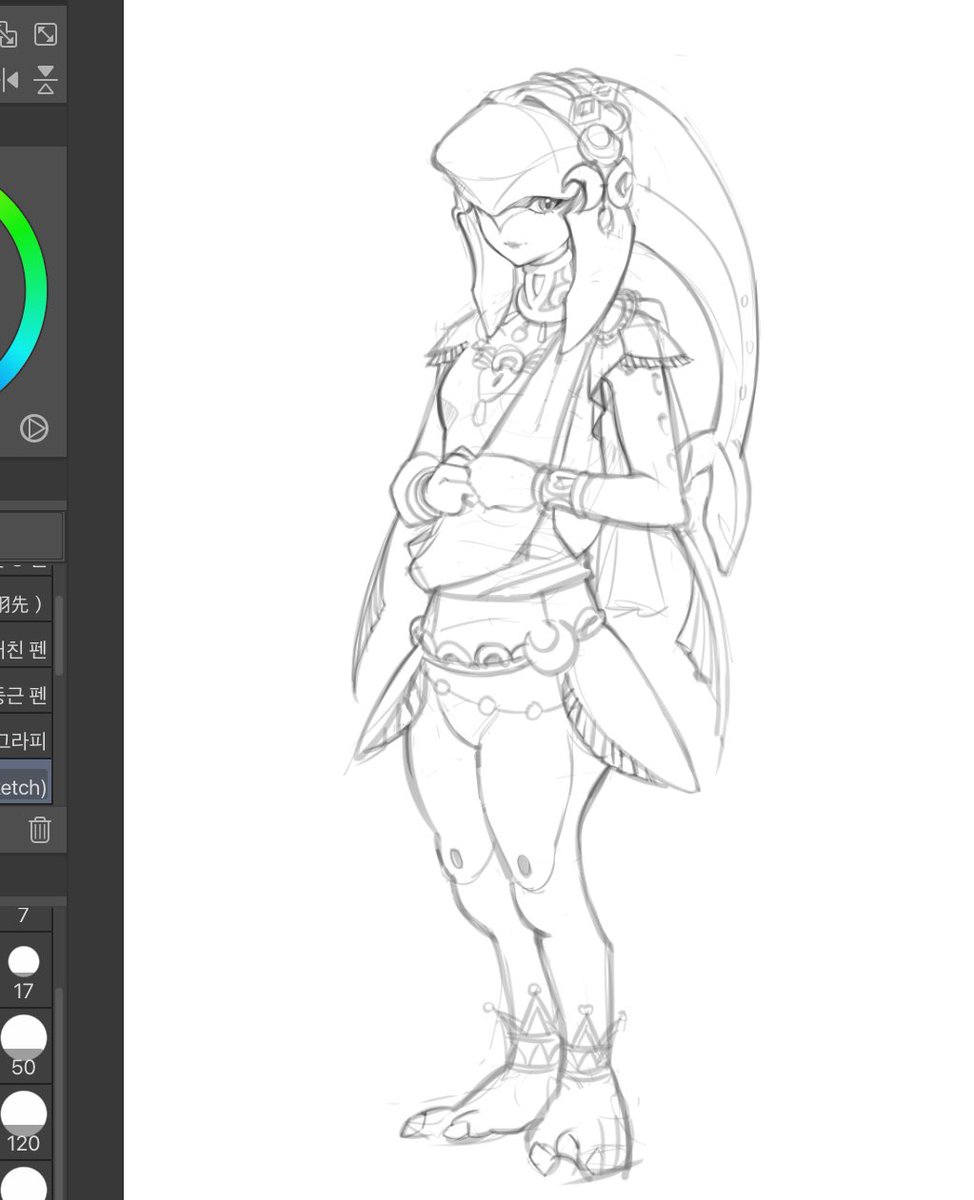Choose brush size 17 preset

pyautogui.click(x=23, y=972)
